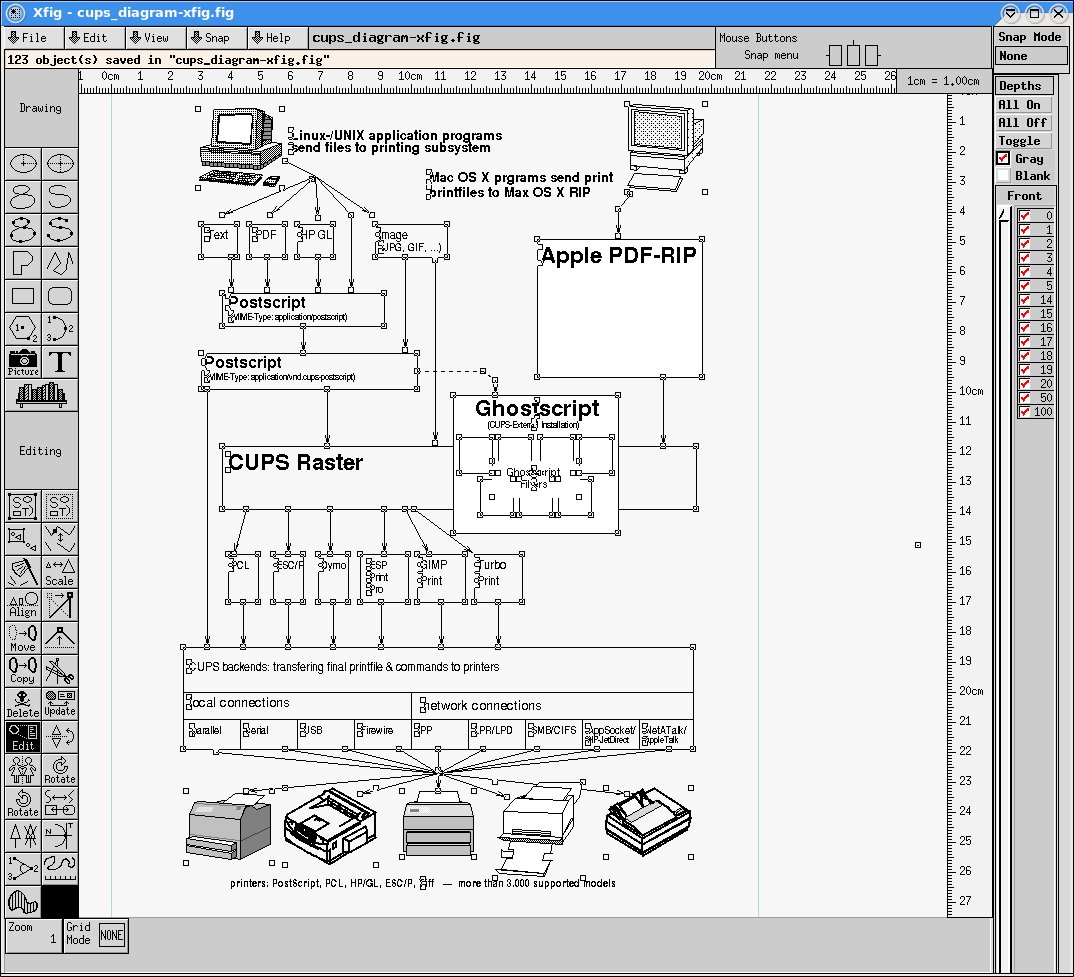Click the All Off depths button
This screenshot has width=1074, height=977.
point(1023,123)
